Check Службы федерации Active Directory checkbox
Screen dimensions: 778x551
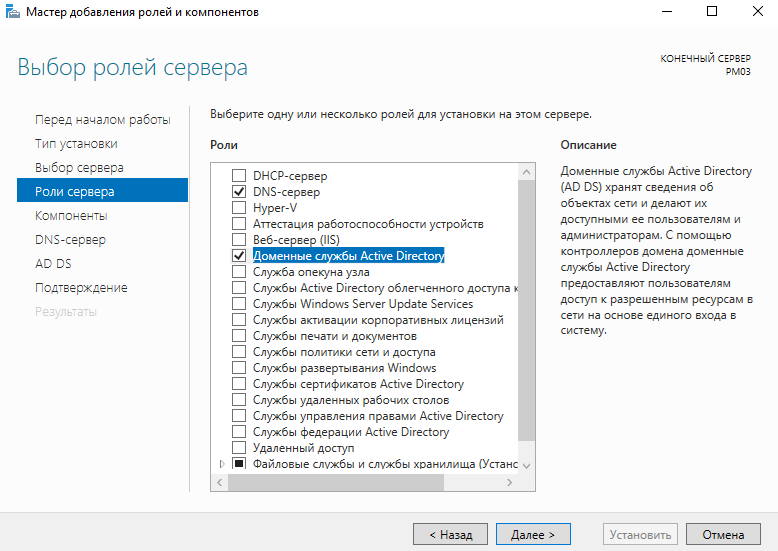click(x=239, y=432)
